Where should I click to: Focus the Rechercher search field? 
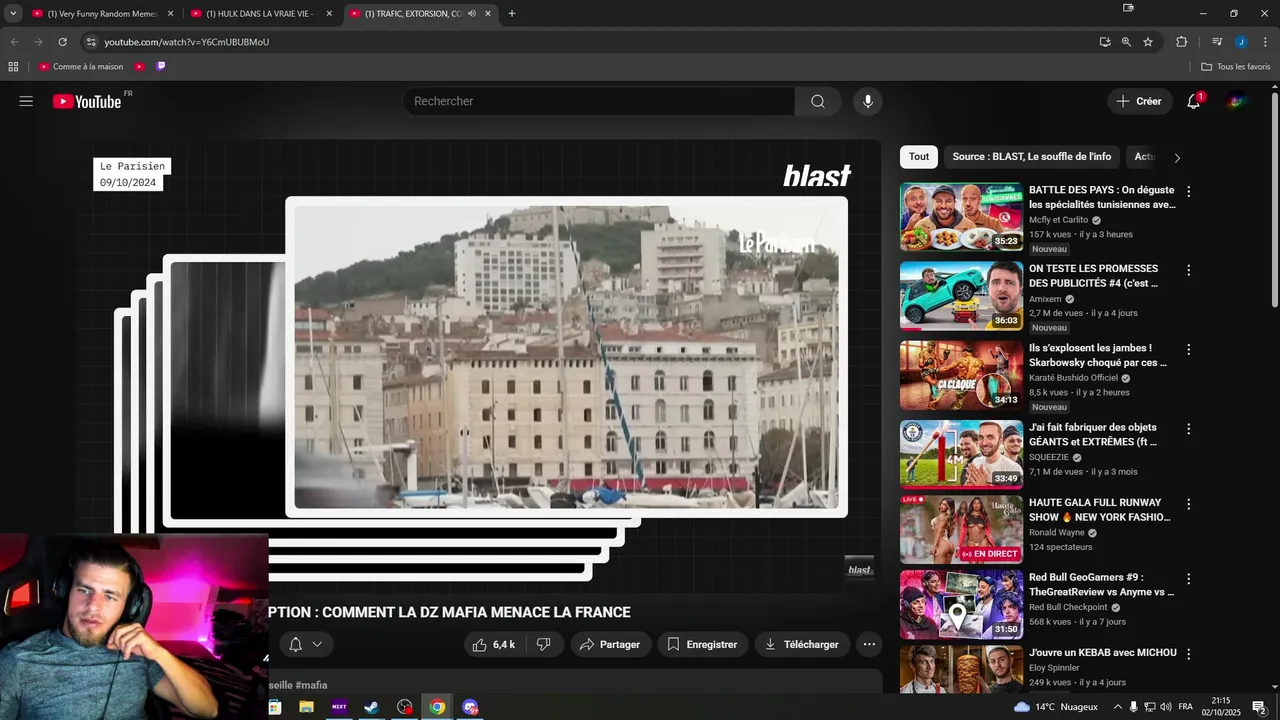[x=598, y=101]
